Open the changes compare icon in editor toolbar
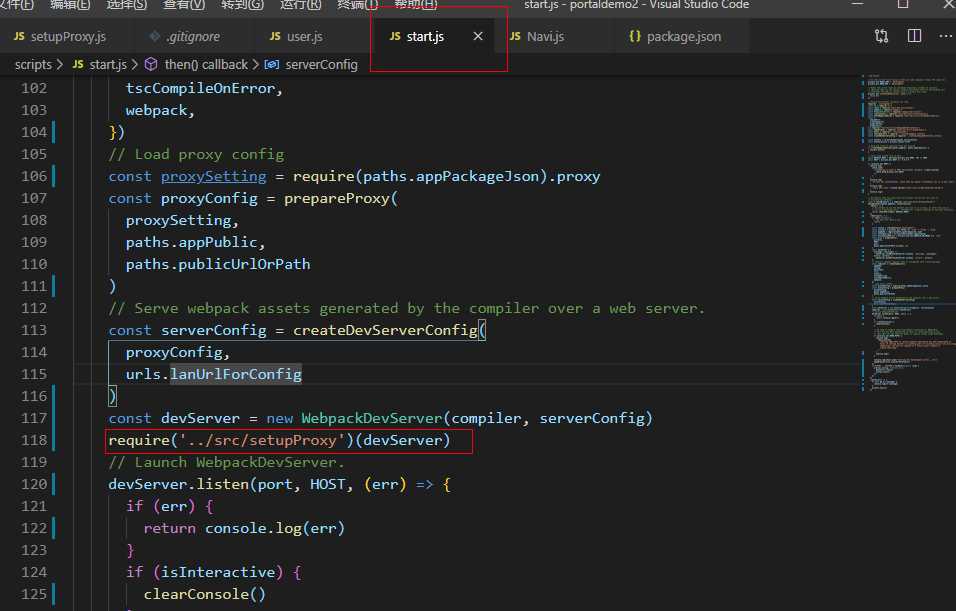The image size is (956, 611). point(882,36)
